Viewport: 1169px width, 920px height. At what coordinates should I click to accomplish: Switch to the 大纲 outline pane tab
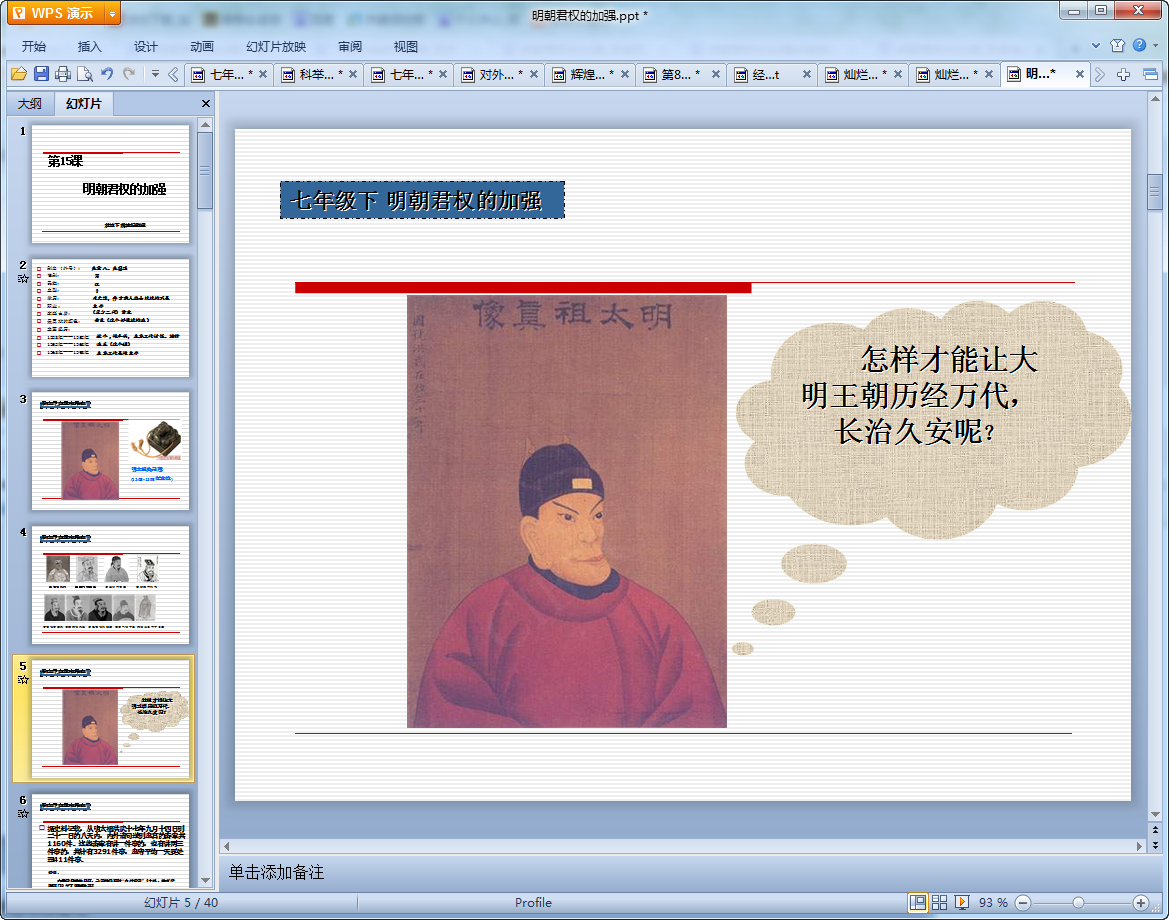30,104
